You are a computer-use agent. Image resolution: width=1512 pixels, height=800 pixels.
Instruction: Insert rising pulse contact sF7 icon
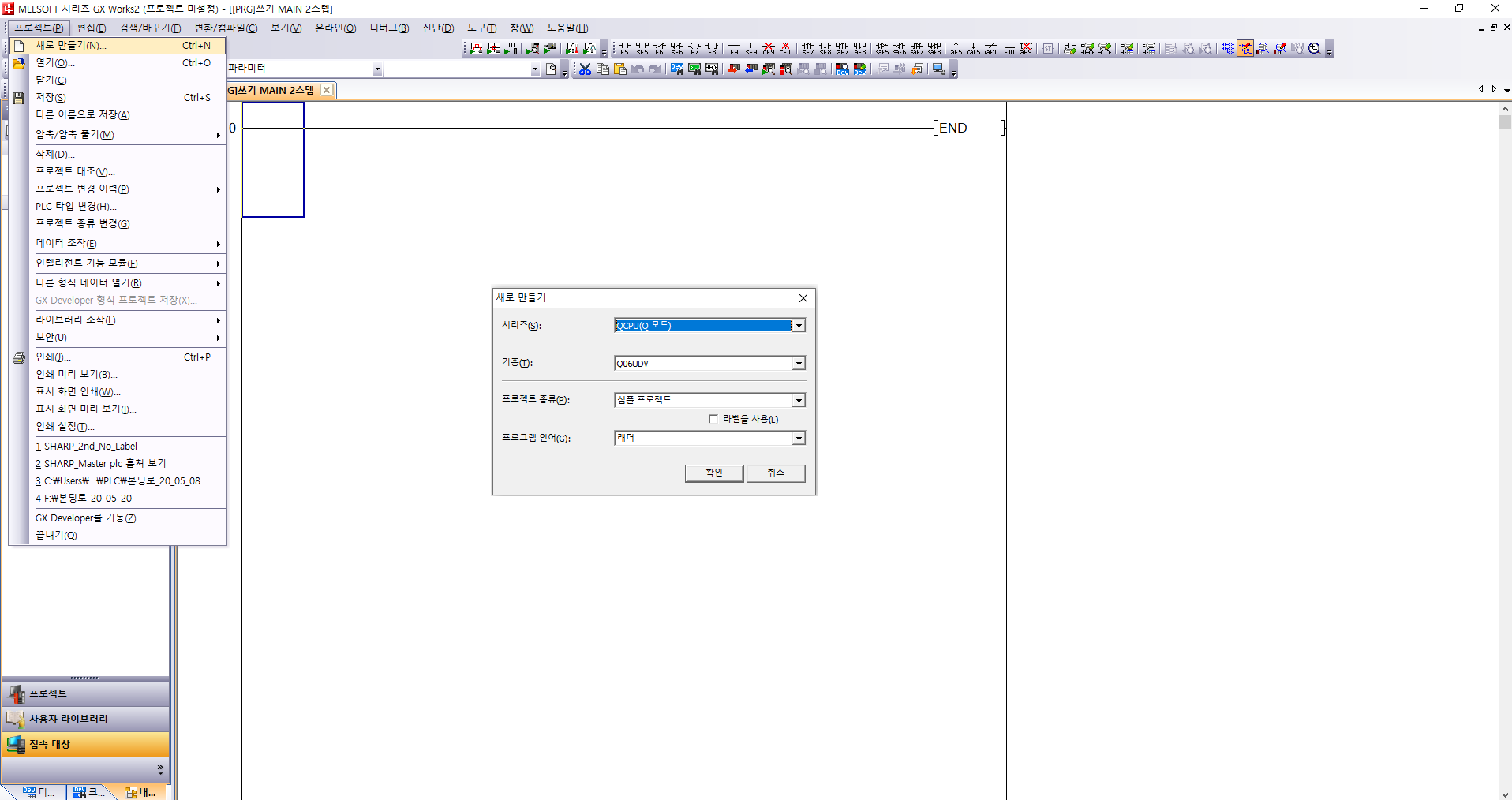coord(808,48)
